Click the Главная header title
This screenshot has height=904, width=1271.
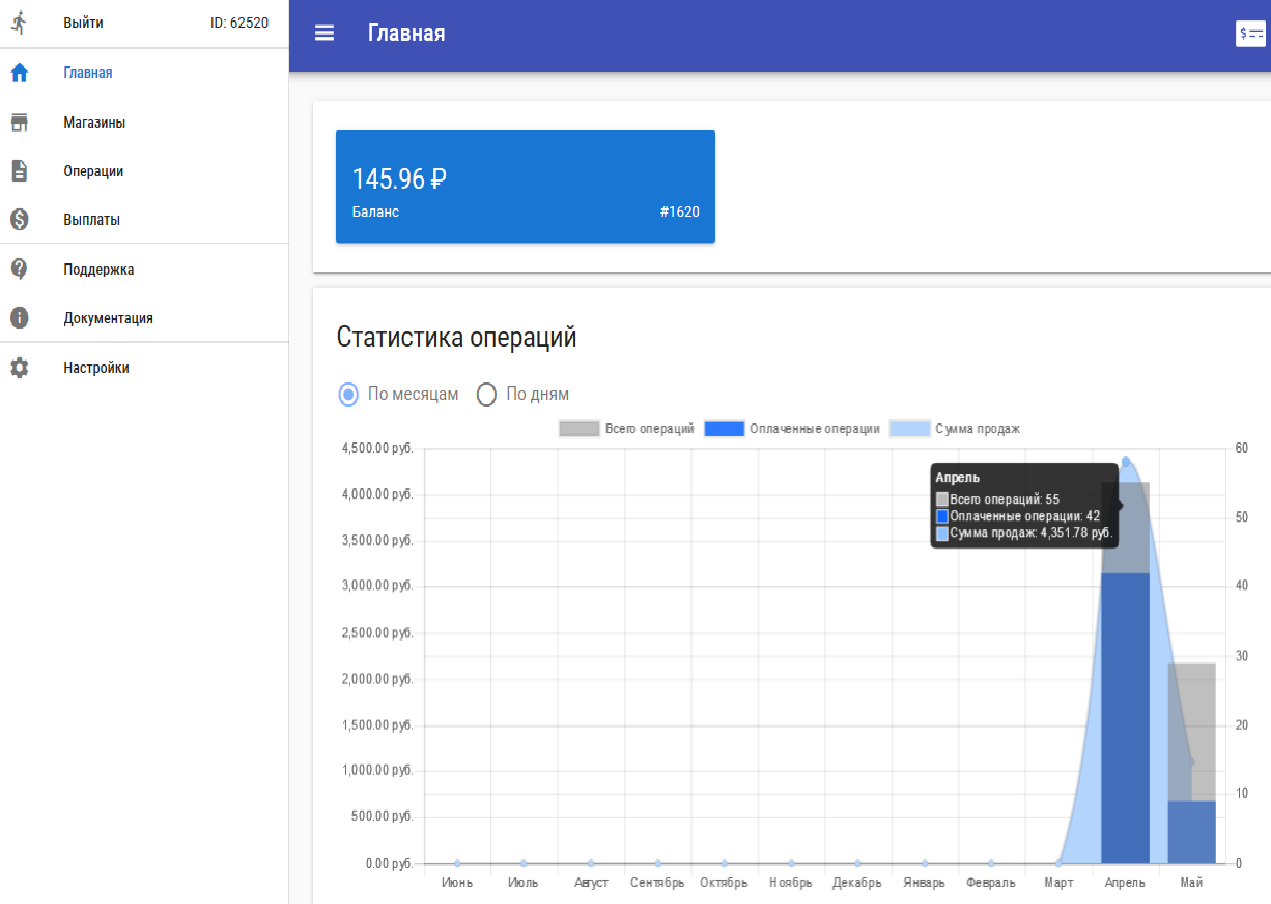pos(407,33)
